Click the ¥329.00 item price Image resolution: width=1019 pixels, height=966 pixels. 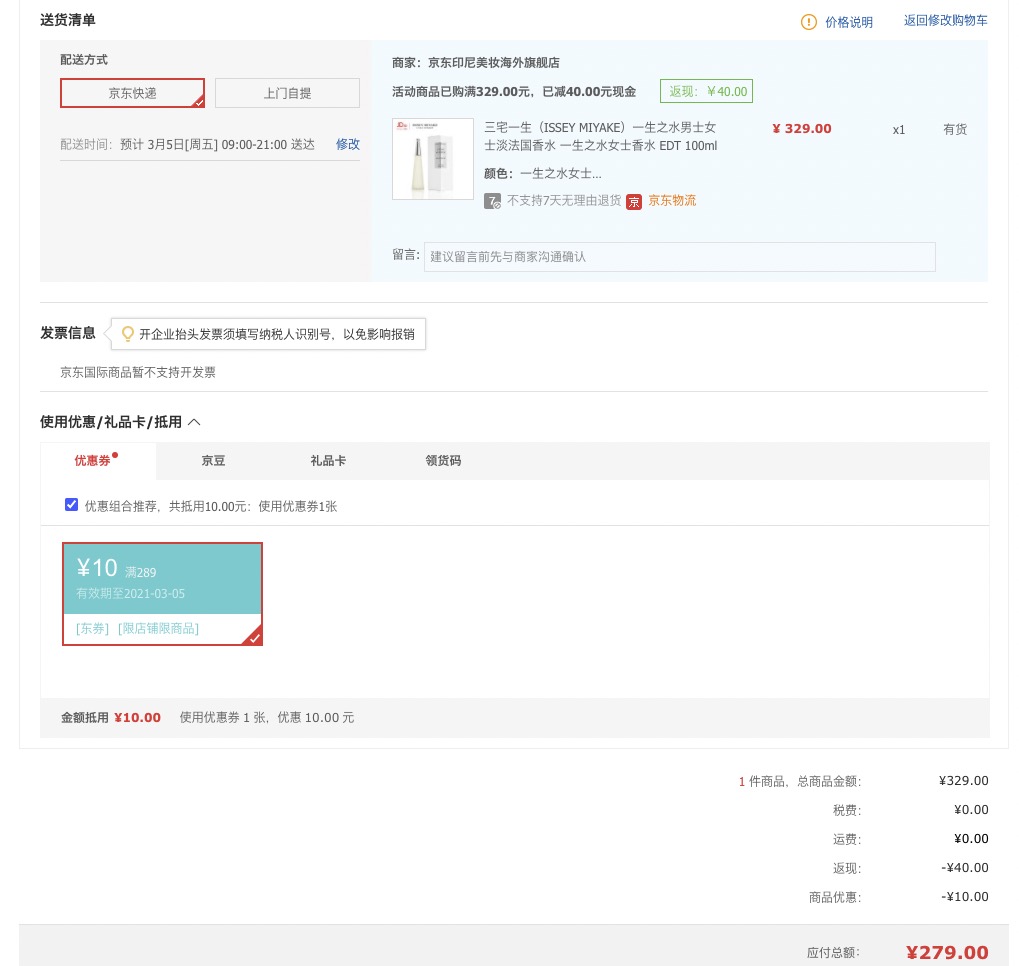tap(802, 129)
